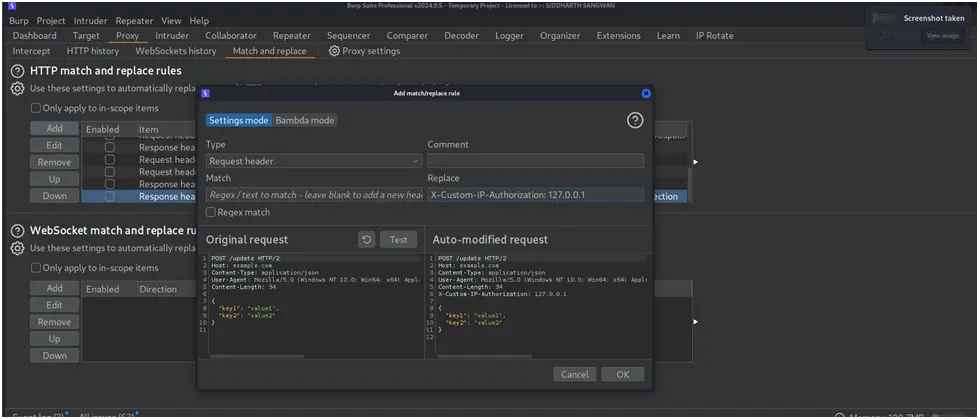
Task: Switch to Bambda mode
Action: 305,121
